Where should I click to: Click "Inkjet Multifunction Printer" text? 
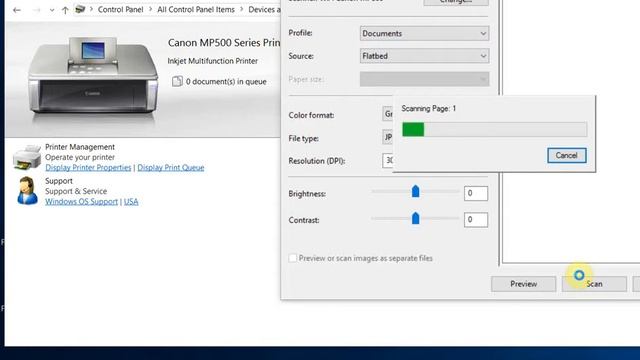[213, 61]
